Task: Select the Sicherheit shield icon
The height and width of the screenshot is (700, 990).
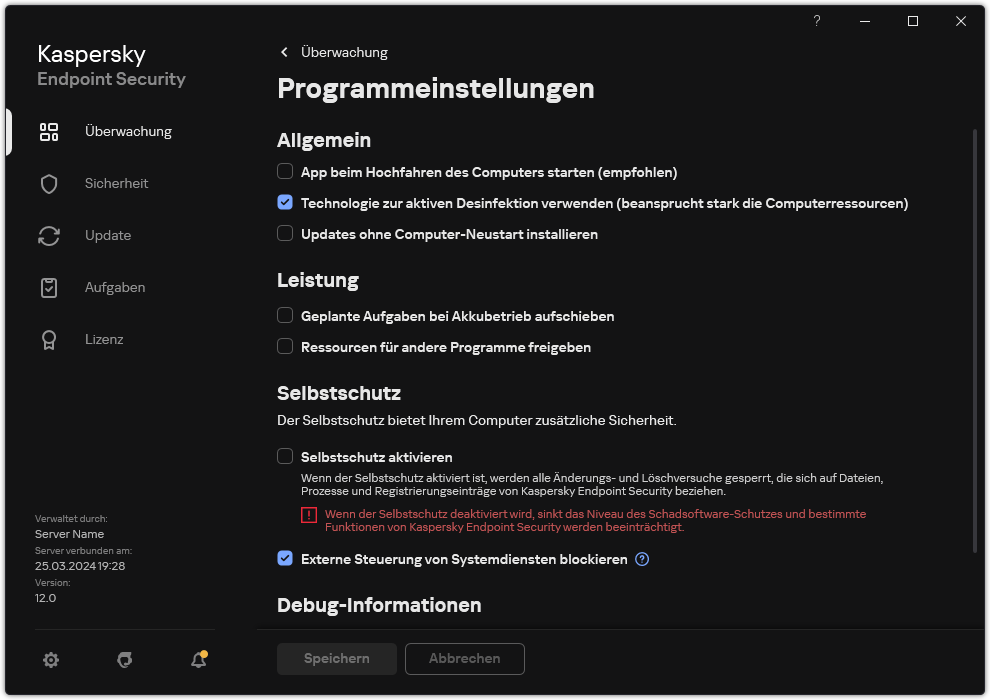Action: pyautogui.click(x=49, y=183)
